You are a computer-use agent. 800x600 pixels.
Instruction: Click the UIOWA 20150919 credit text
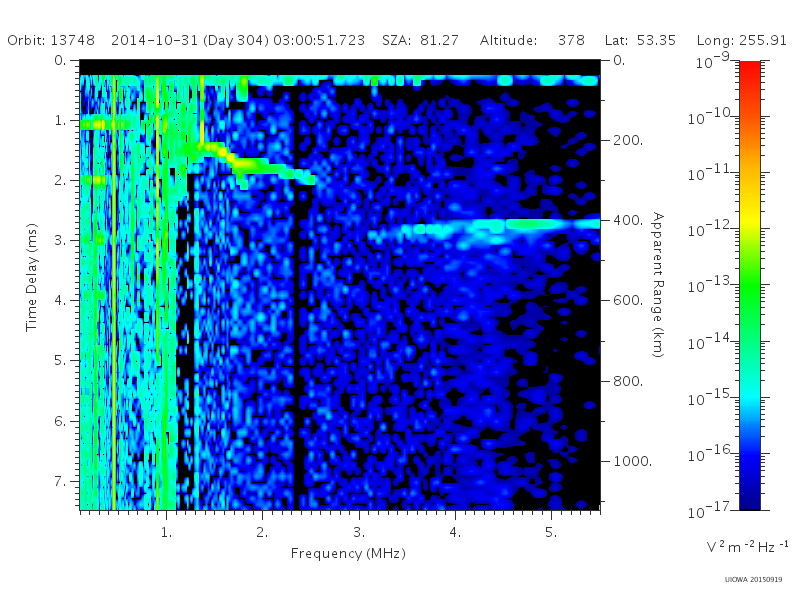click(x=753, y=580)
